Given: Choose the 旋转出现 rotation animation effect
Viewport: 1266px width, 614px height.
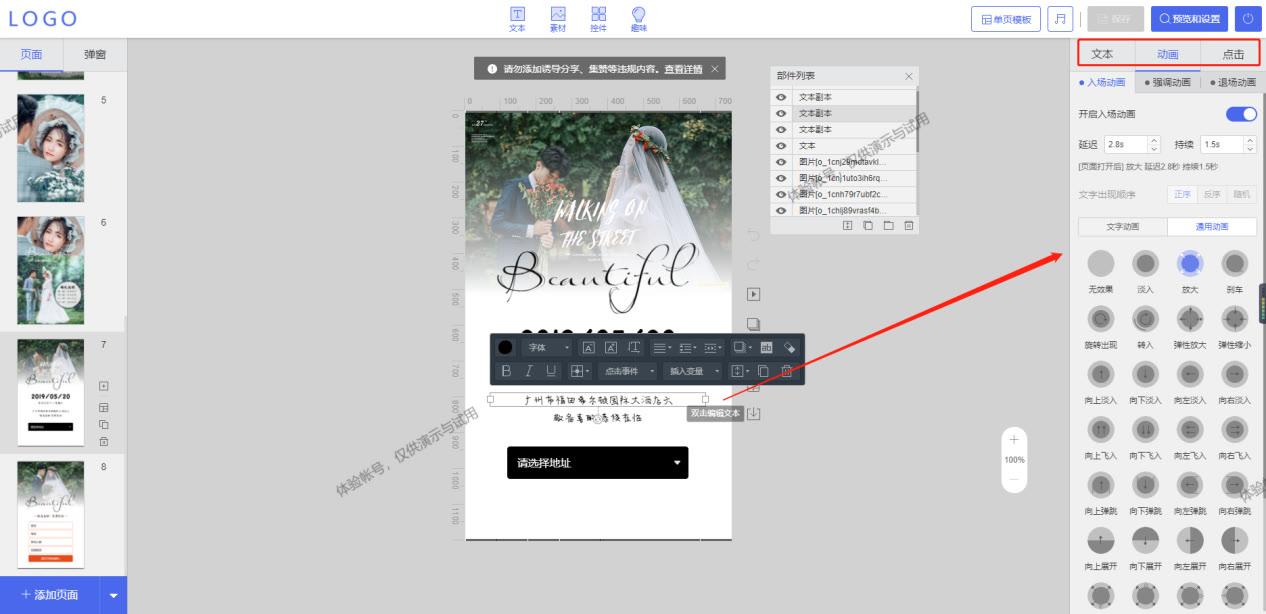Looking at the screenshot, I should [1100, 320].
